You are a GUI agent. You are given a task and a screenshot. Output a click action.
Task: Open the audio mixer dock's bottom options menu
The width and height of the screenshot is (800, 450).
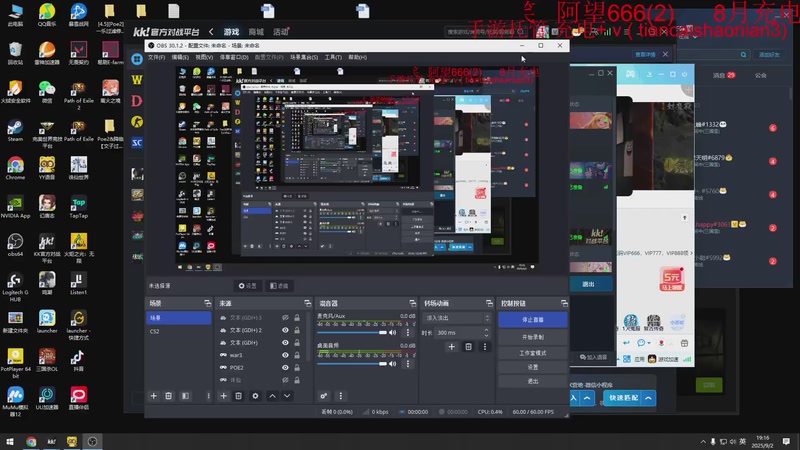(341, 396)
